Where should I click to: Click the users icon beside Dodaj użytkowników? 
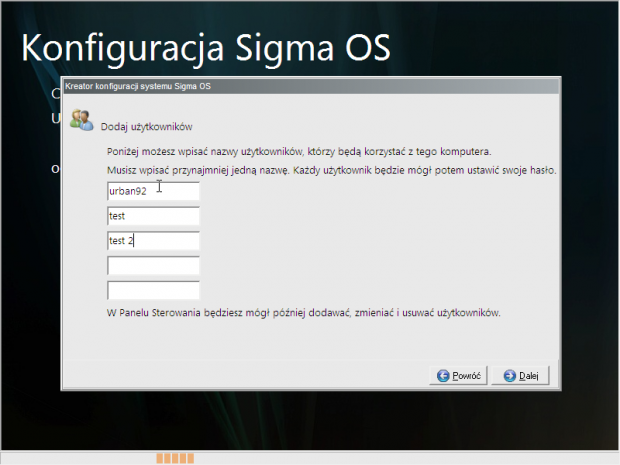pyautogui.click(x=81, y=120)
